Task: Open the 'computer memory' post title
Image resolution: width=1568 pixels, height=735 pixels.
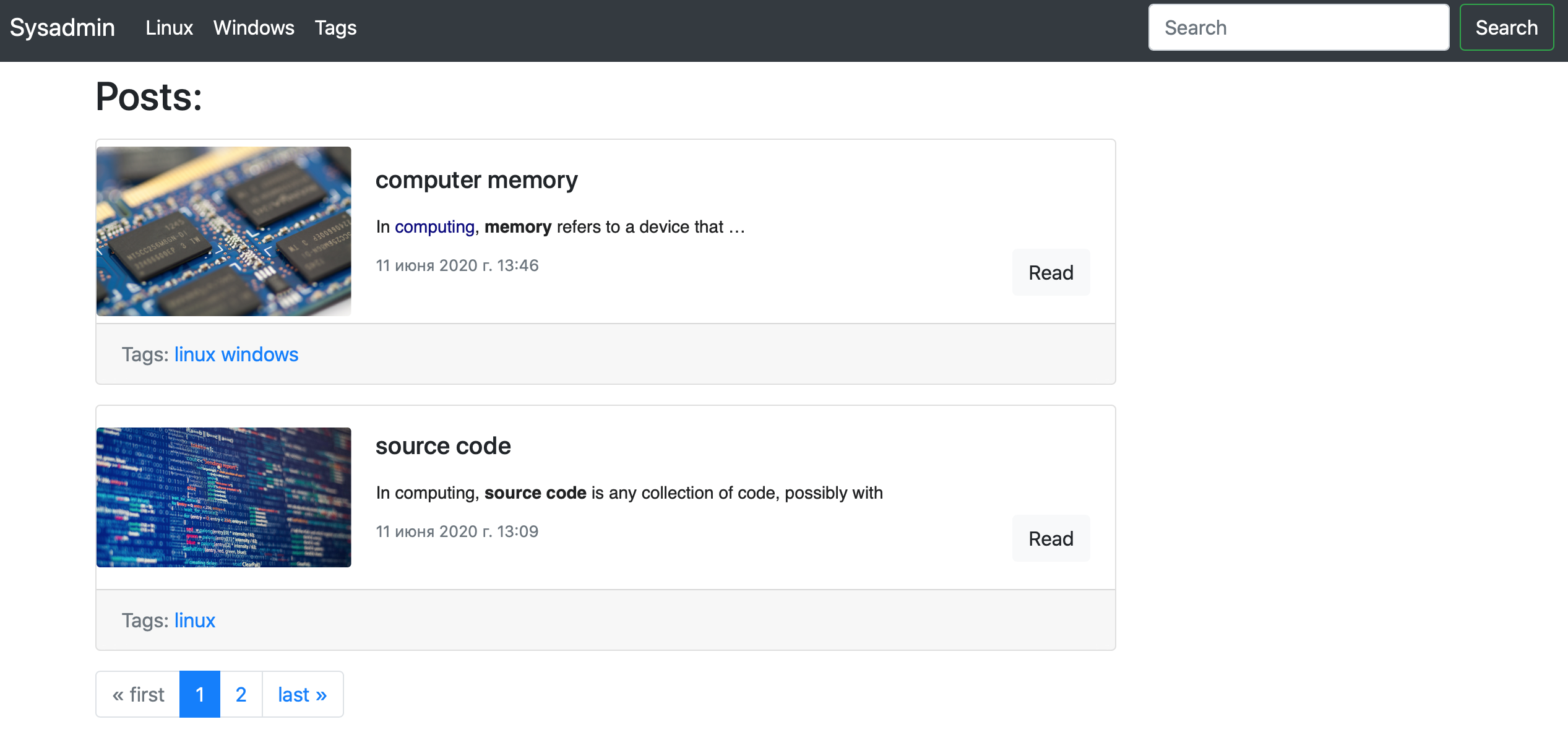Action: point(476,180)
